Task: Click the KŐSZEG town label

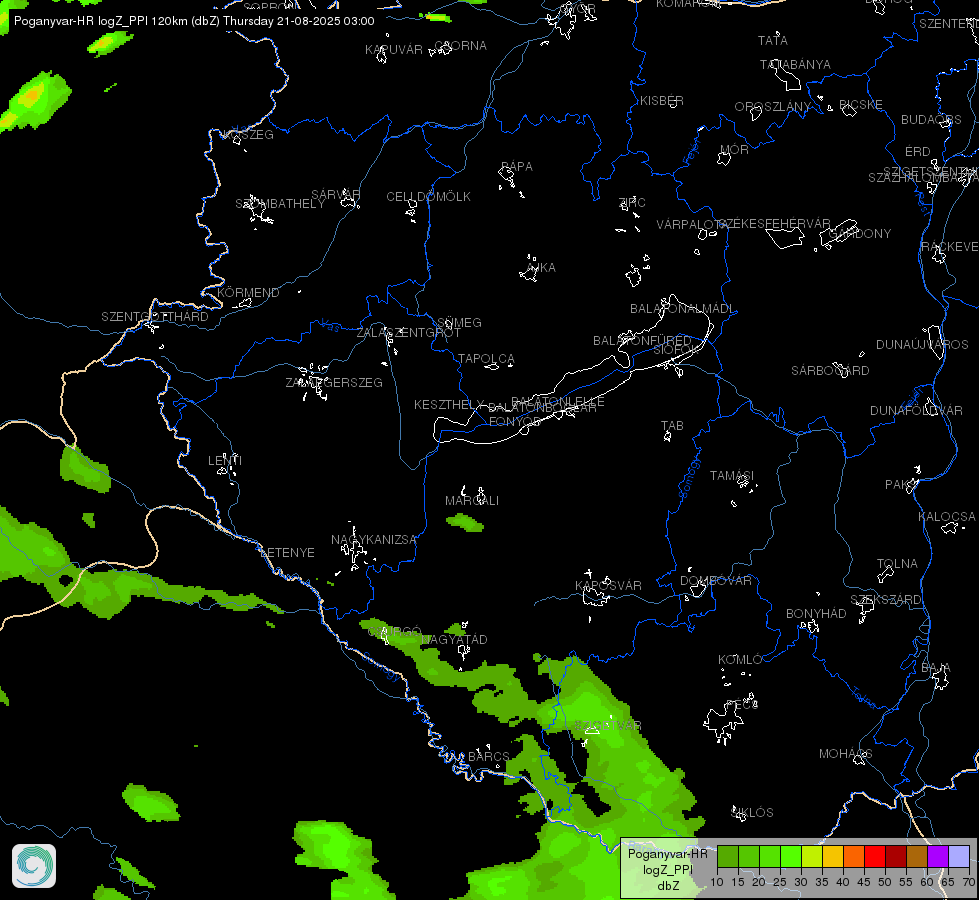Action: click(248, 134)
